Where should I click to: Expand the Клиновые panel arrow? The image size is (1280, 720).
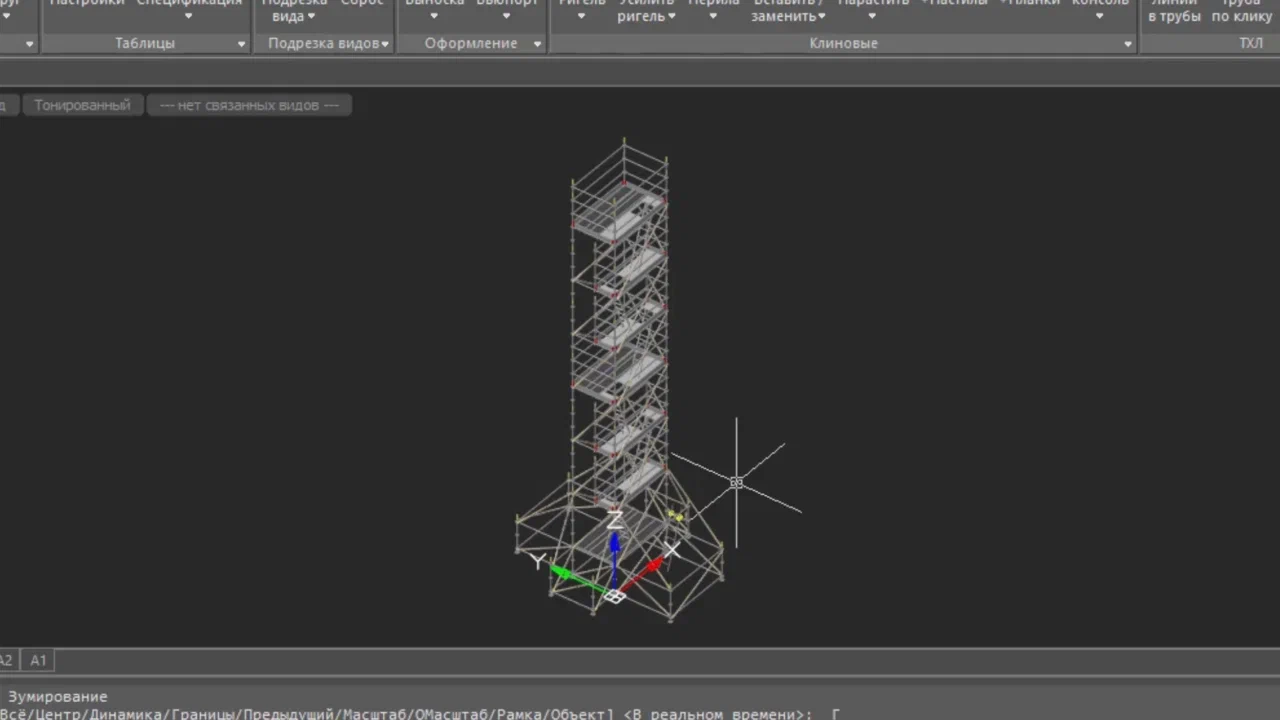(1128, 44)
